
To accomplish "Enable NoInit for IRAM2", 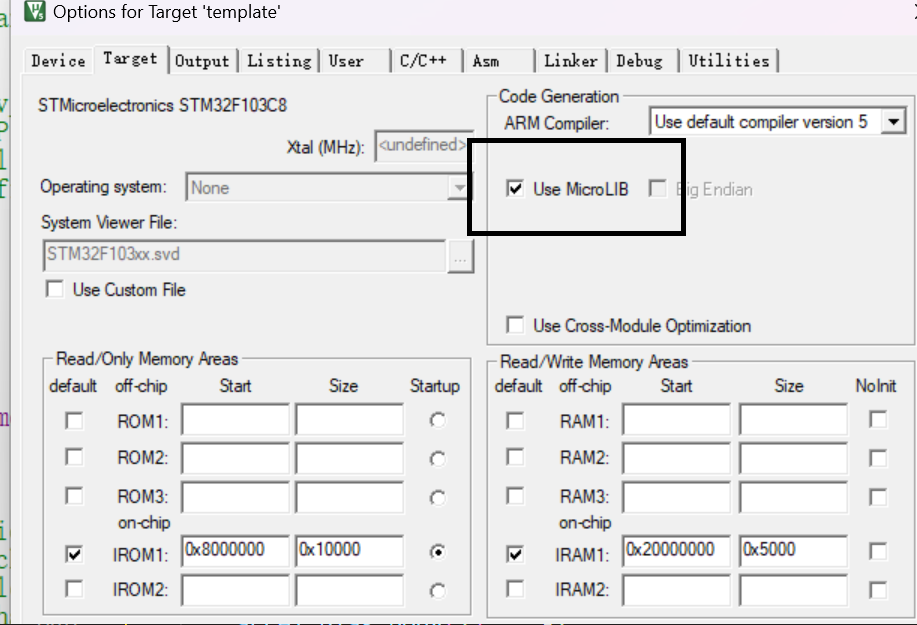I will click(x=878, y=589).
